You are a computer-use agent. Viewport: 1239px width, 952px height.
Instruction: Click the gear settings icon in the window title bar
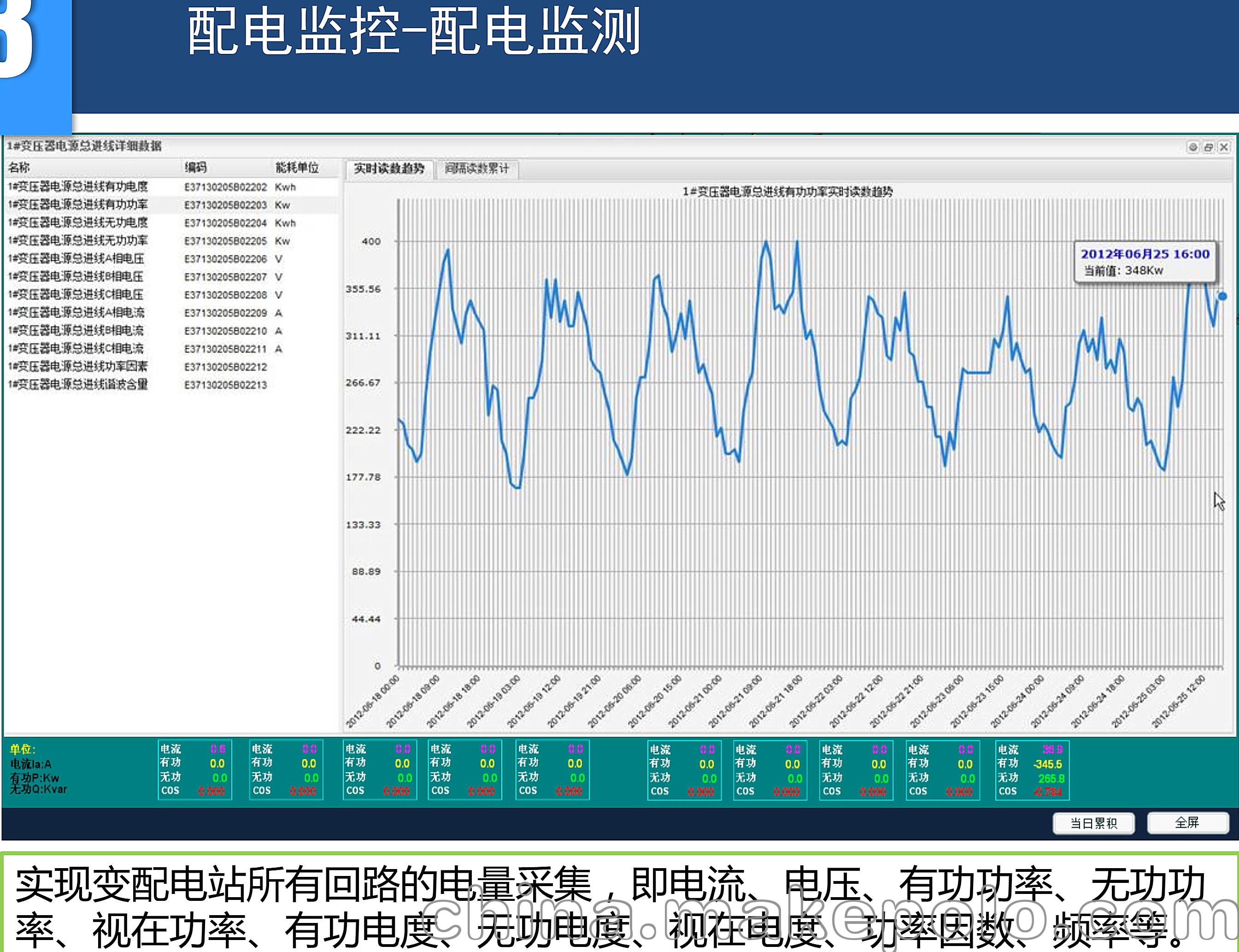pyautogui.click(x=1192, y=147)
